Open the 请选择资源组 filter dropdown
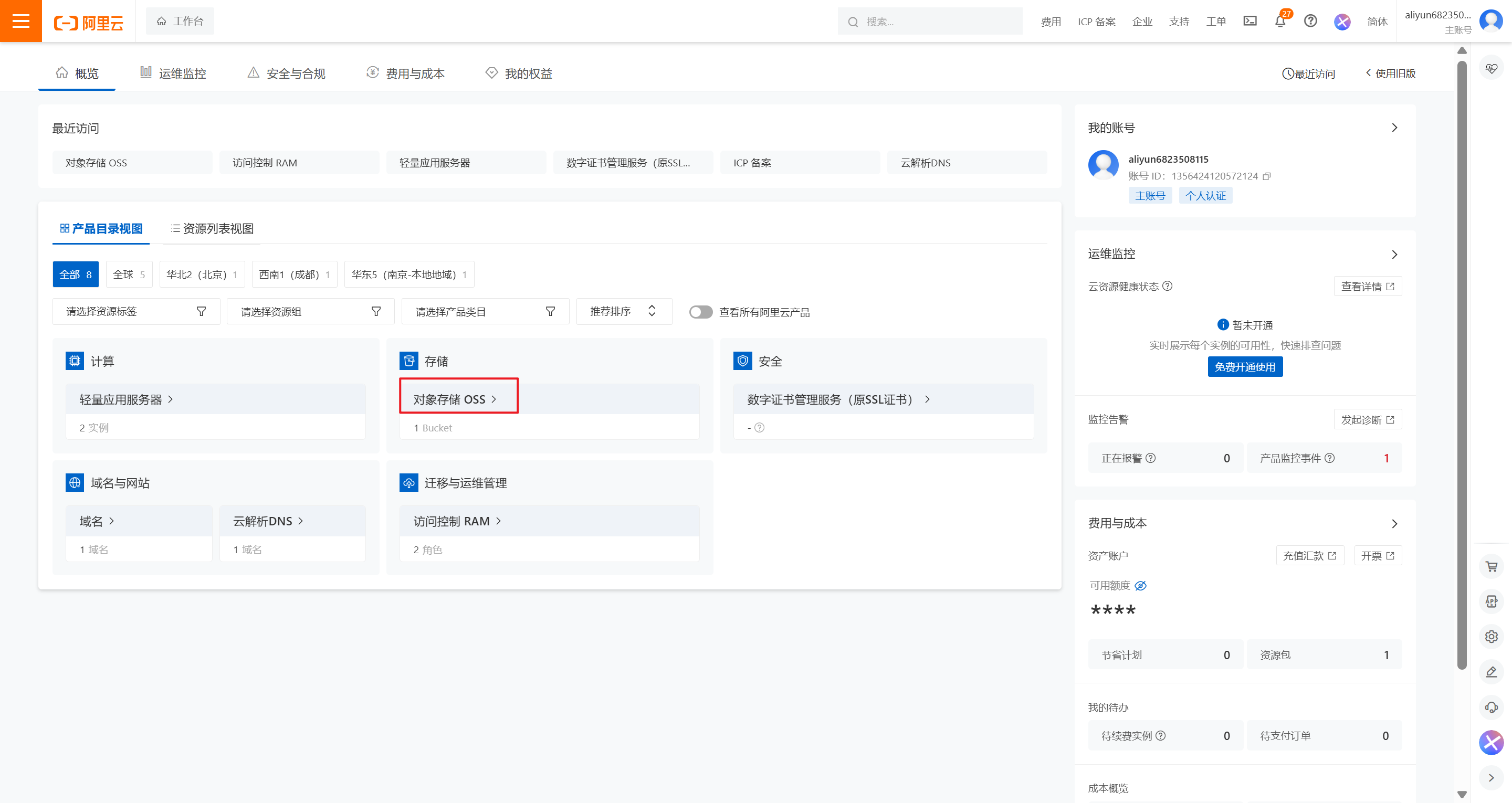The image size is (1512, 803). pos(310,311)
